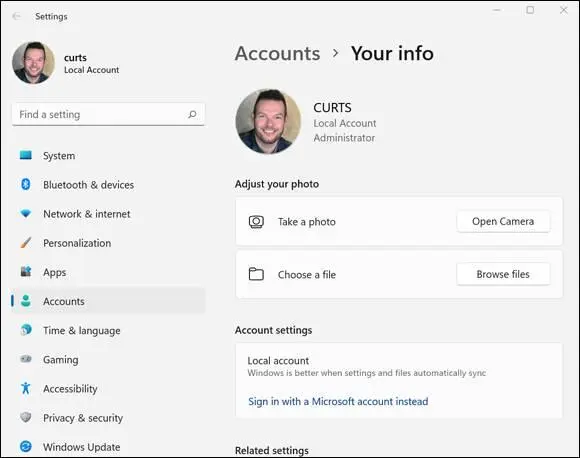Click the Take a photo label
This screenshot has width=580, height=458.
pyautogui.click(x=307, y=222)
